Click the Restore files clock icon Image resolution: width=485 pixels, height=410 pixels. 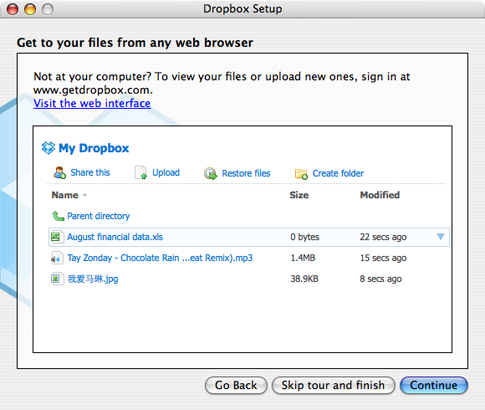tap(210, 173)
